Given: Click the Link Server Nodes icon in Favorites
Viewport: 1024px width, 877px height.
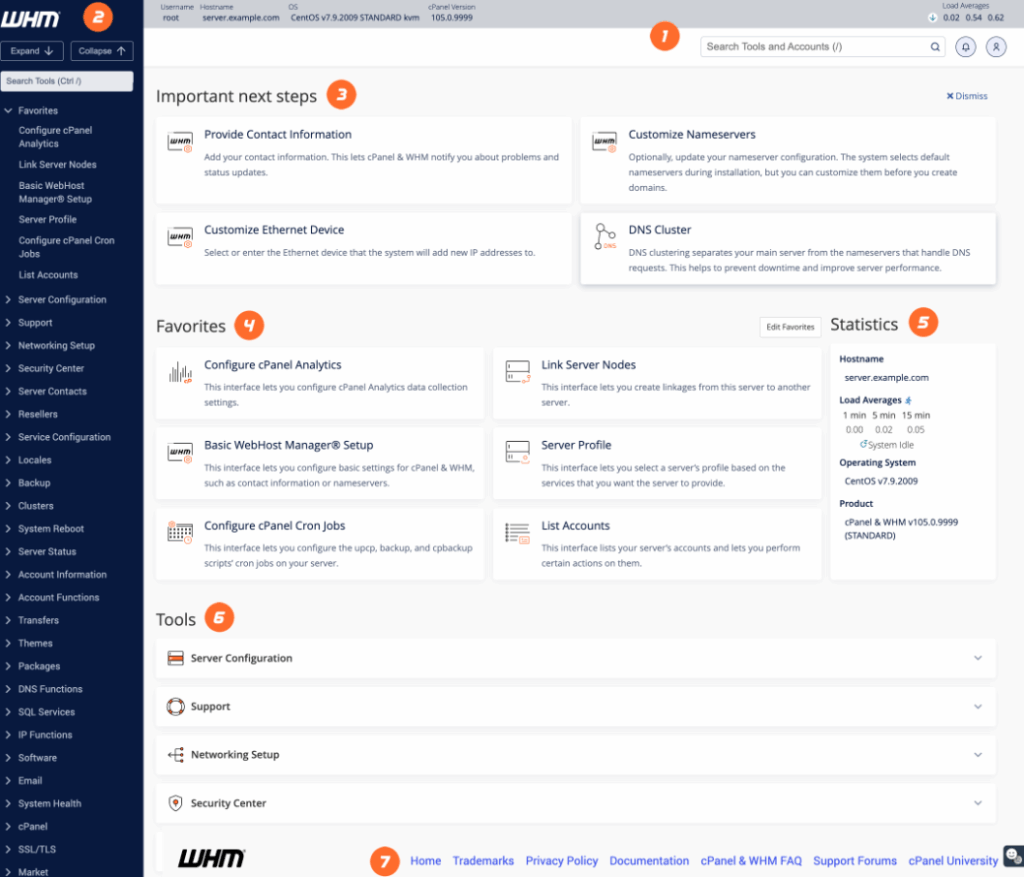Looking at the screenshot, I should click(x=518, y=372).
